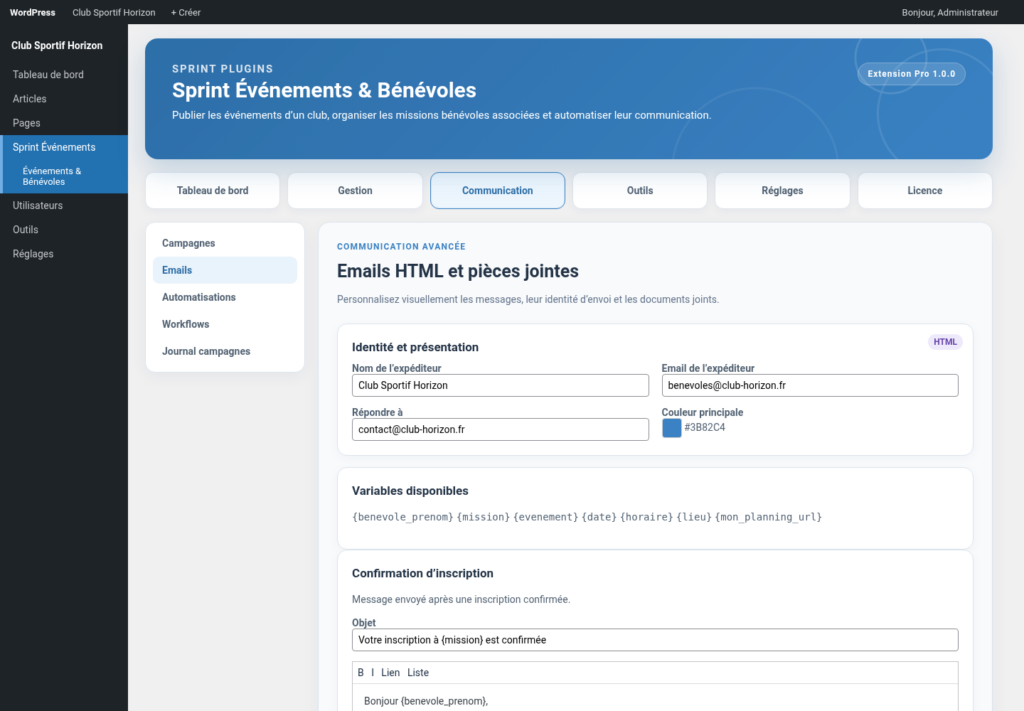Click the Email de l'expéditeur field
Image resolution: width=1024 pixels, height=711 pixels.
[x=810, y=385]
